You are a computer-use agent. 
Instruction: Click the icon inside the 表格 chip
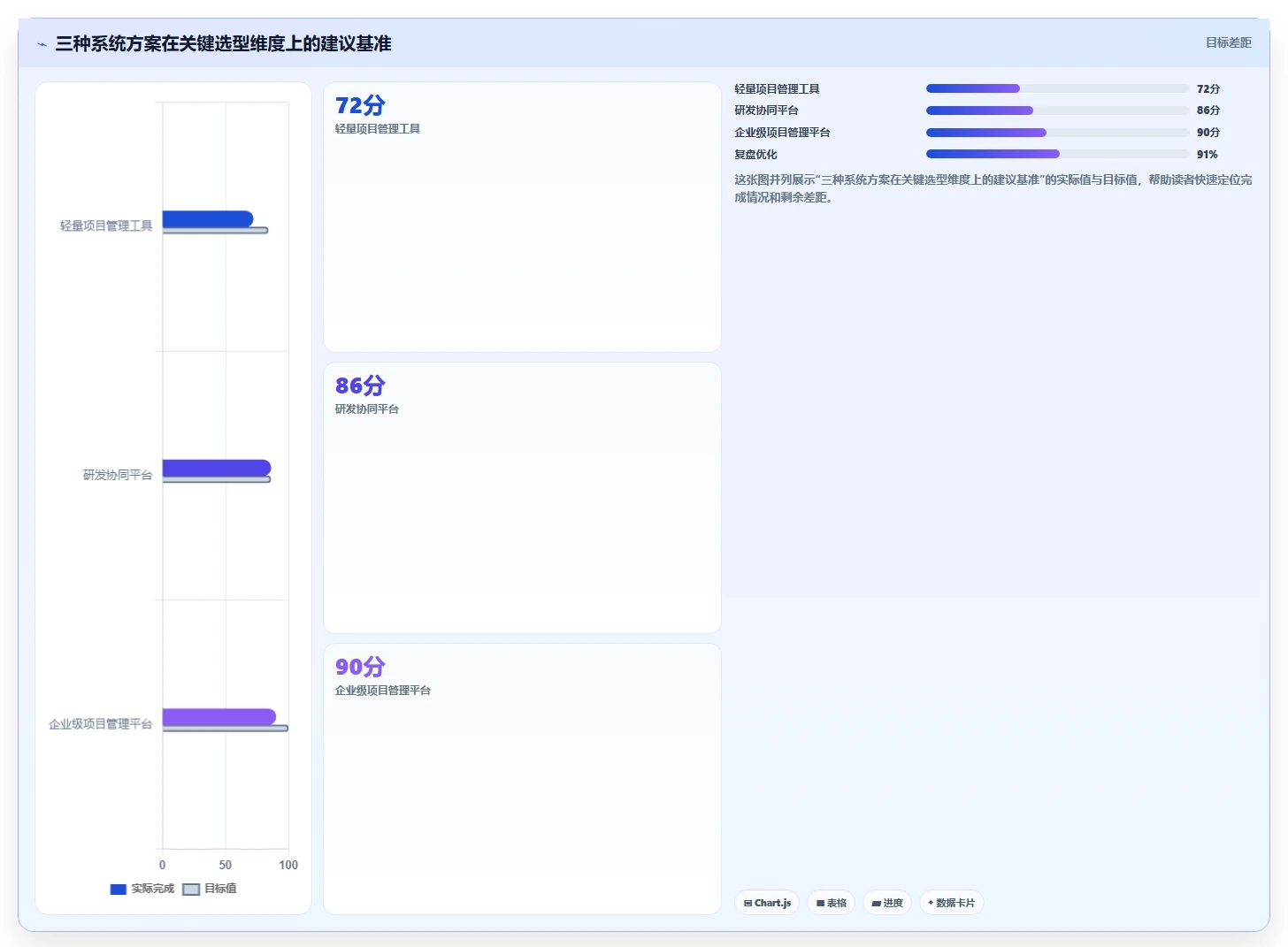coord(820,903)
